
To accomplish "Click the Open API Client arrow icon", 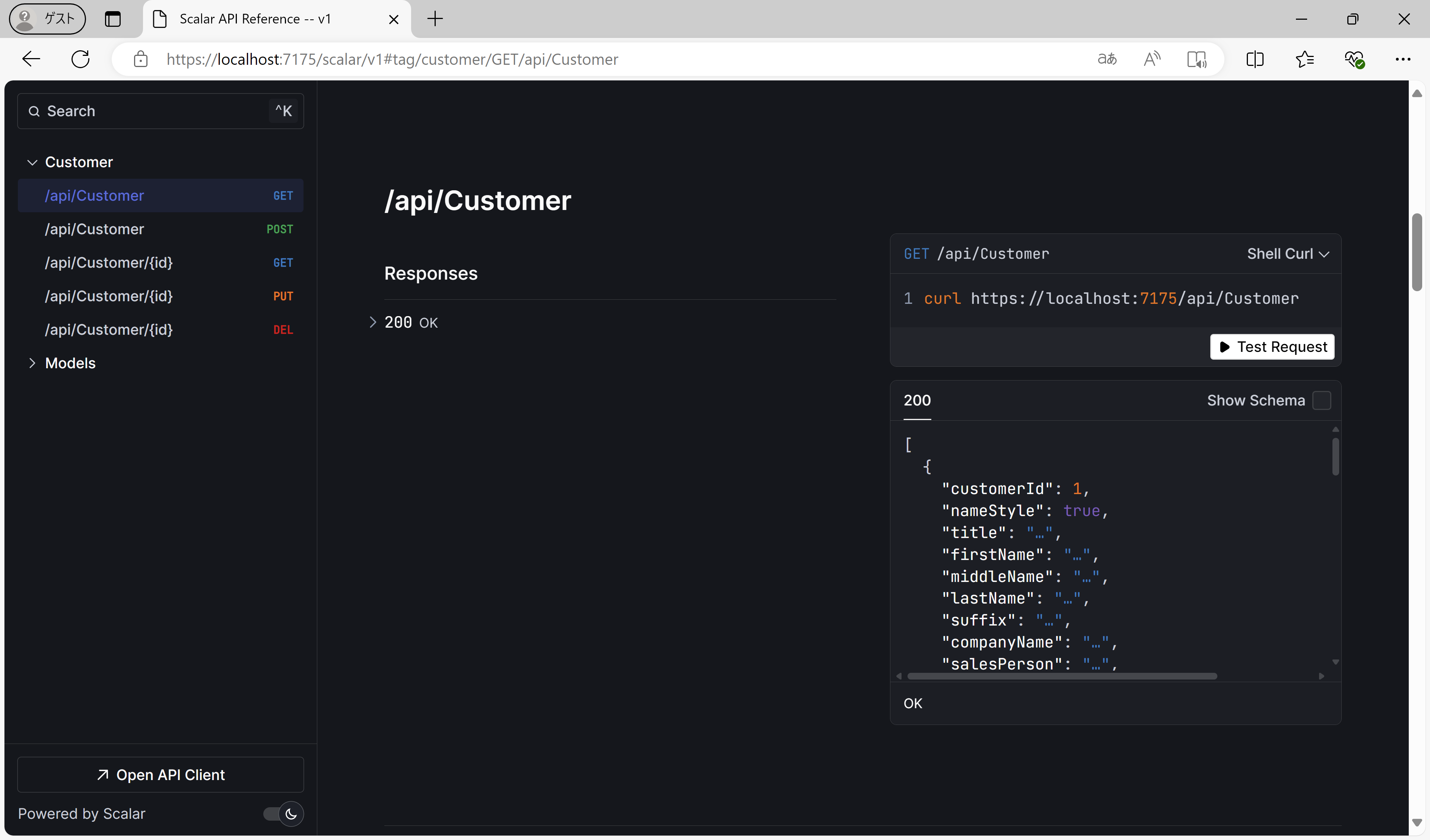I will [x=103, y=775].
